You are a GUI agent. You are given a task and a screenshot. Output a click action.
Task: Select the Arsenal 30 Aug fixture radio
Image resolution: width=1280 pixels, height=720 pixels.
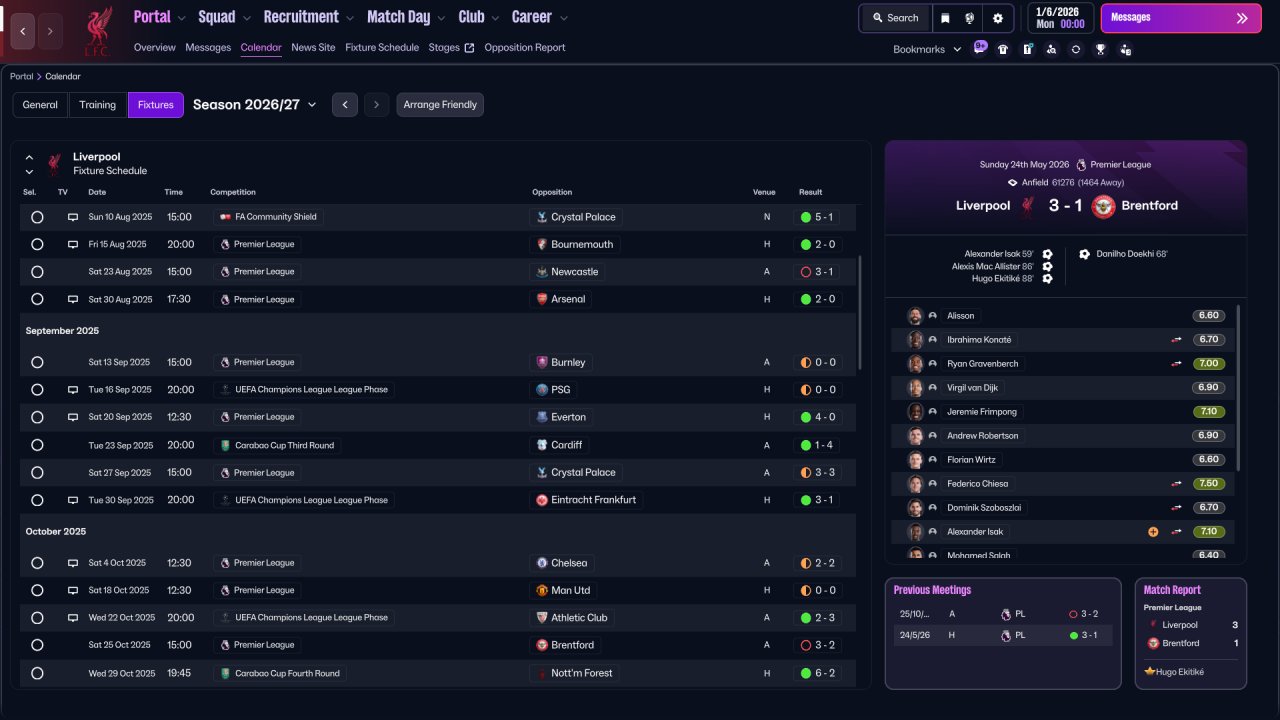click(x=37, y=299)
